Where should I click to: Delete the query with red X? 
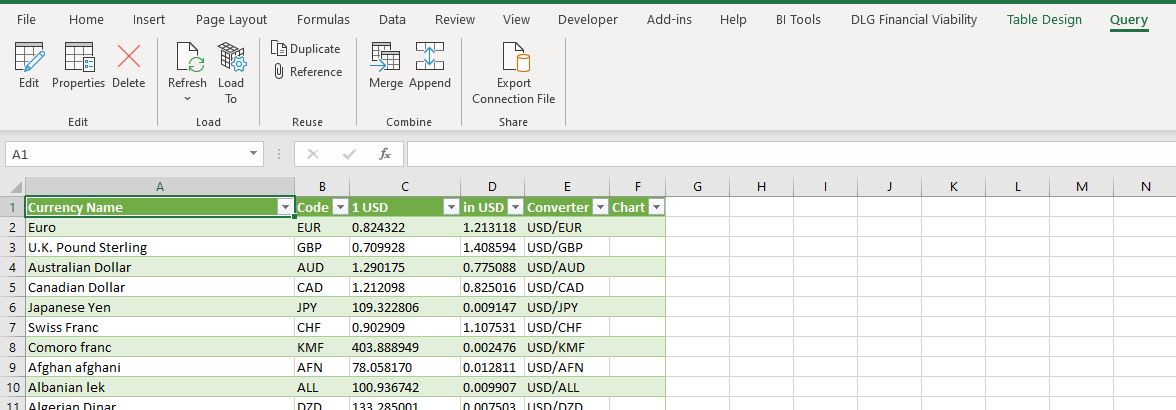(128, 66)
